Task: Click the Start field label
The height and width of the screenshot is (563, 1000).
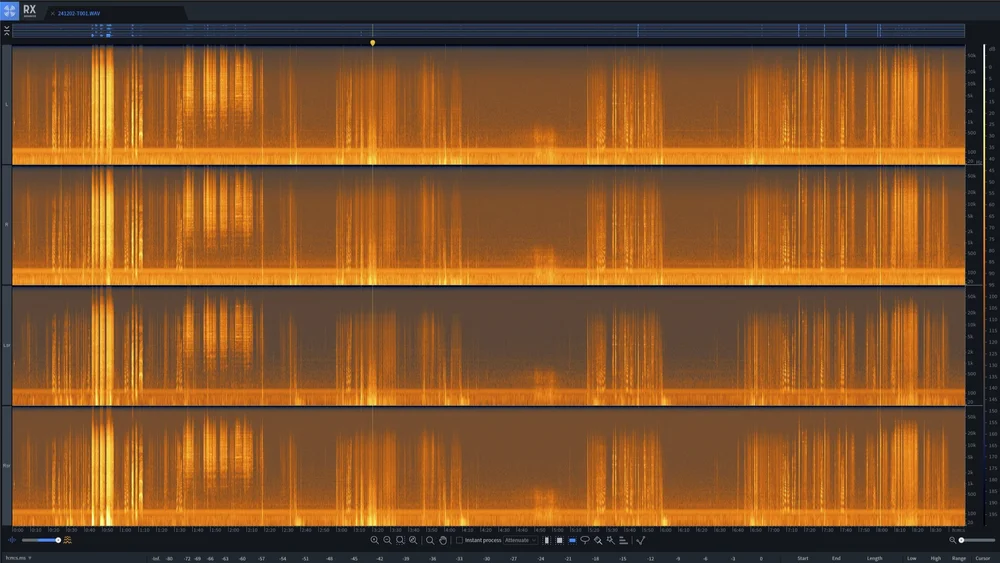Action: click(x=802, y=558)
